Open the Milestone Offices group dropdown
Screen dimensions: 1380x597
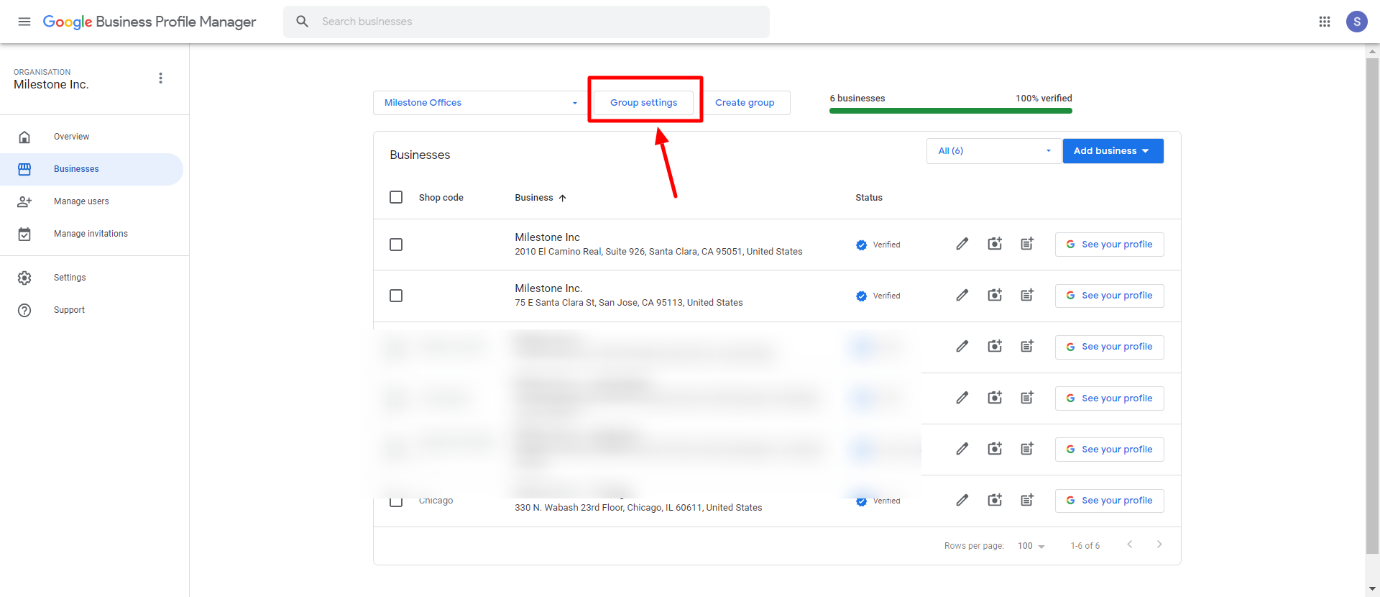[480, 103]
